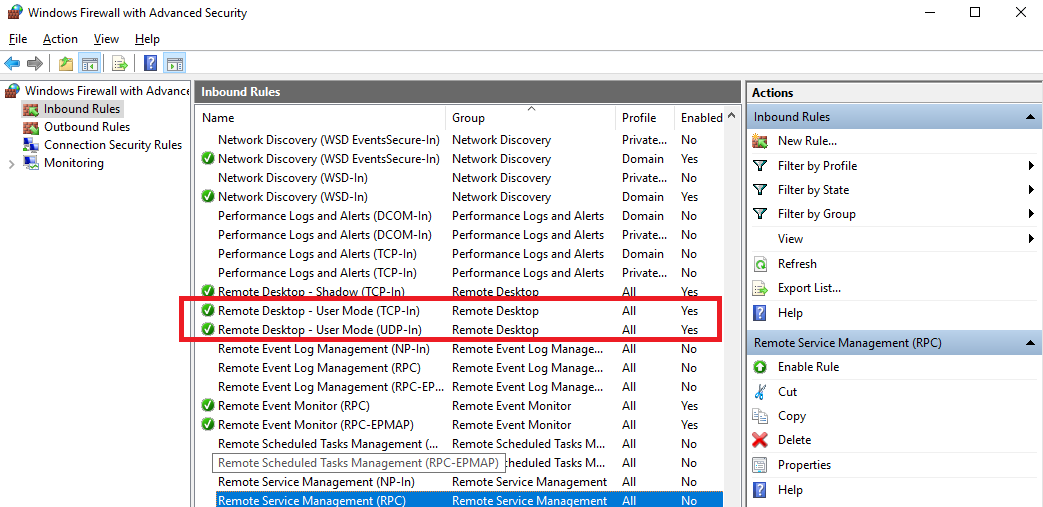Click the blue Help toolbar icon

click(x=151, y=64)
